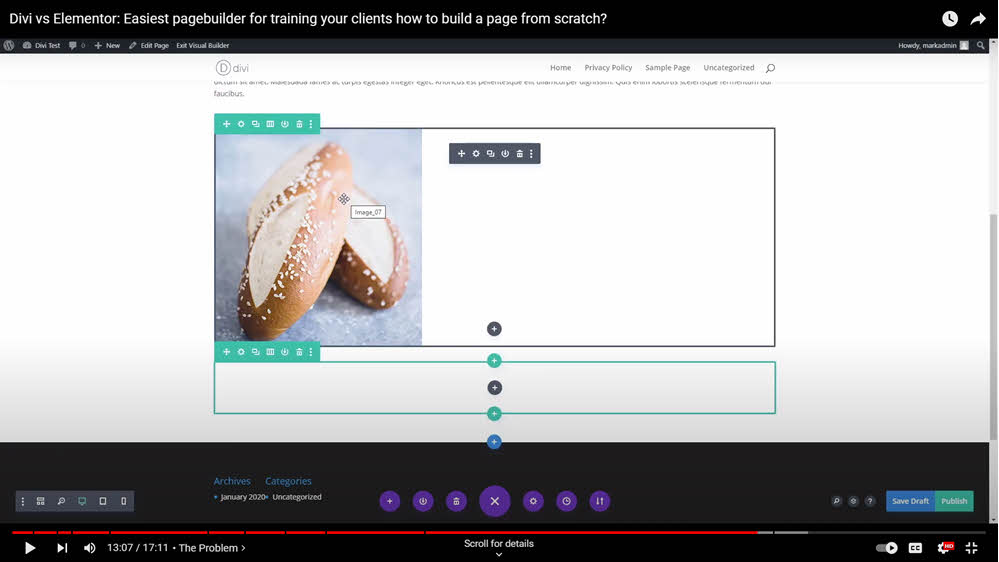Expand the chapter title "The Problem"
The image size is (999, 562).
click(x=212, y=548)
